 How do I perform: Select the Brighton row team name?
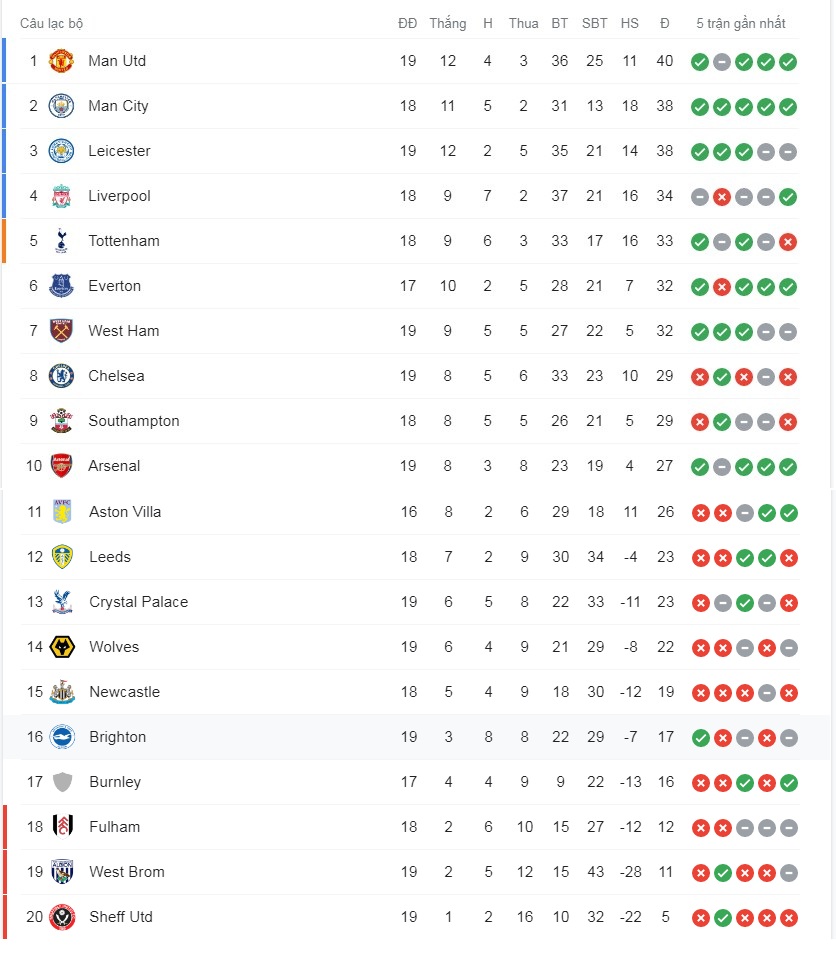(117, 737)
